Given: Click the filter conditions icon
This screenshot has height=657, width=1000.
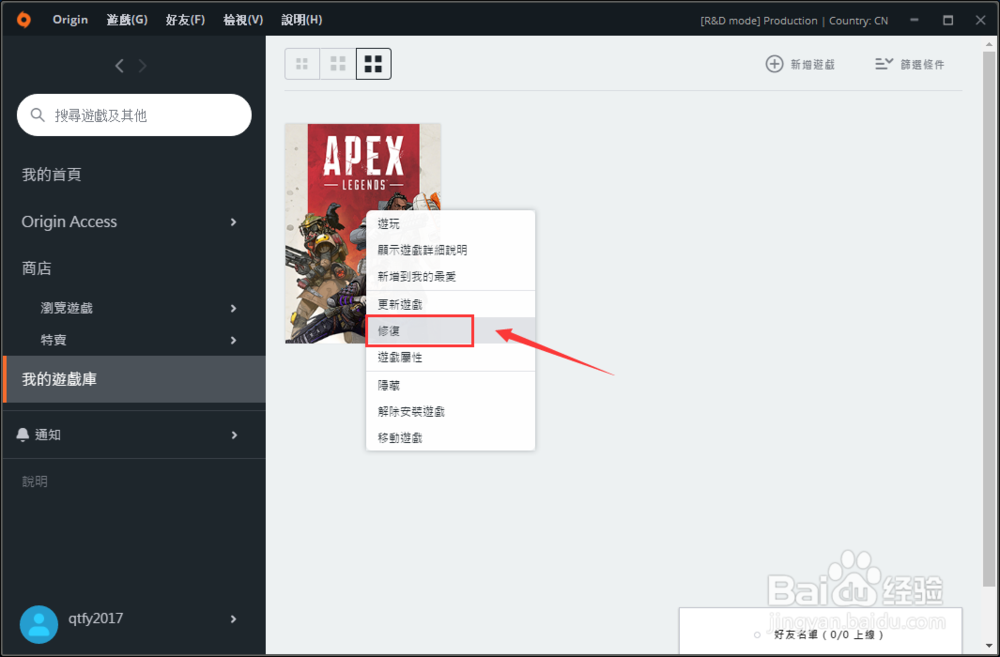Looking at the screenshot, I should click(x=884, y=64).
